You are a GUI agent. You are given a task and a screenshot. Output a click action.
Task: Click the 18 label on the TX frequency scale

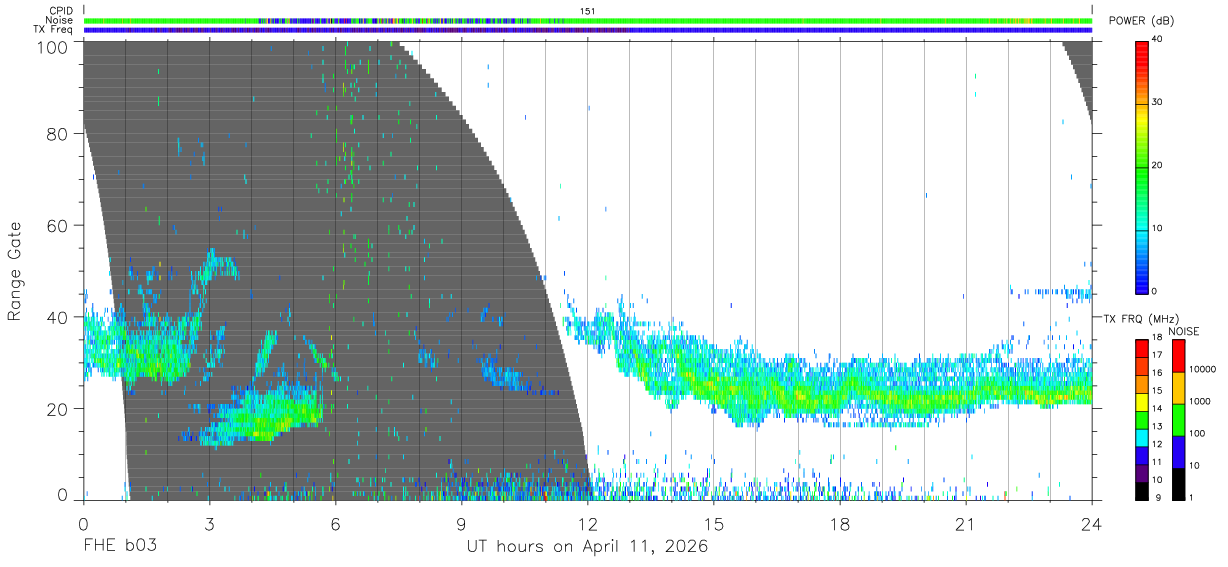tap(1157, 338)
